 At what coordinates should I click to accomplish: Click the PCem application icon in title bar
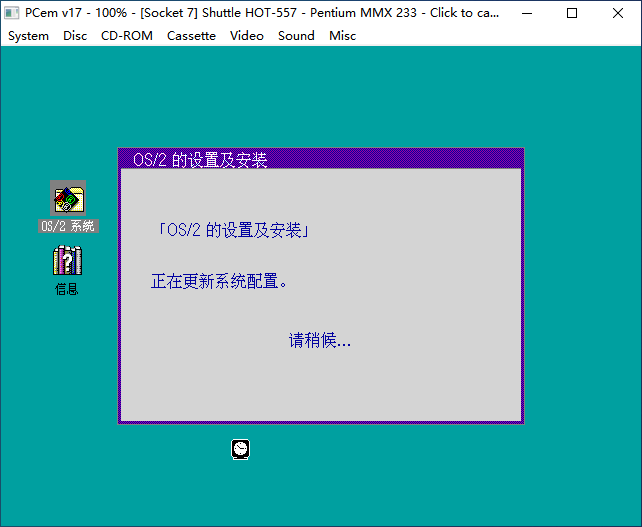point(11,13)
